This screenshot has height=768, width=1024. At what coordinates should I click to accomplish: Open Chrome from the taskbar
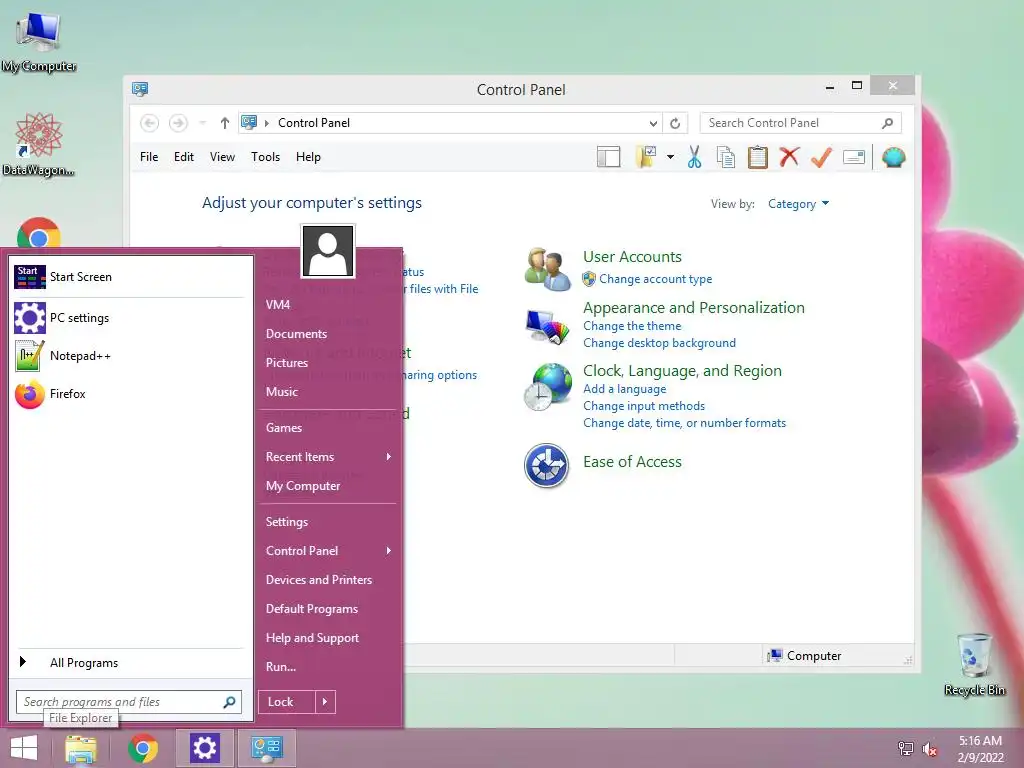pos(143,748)
